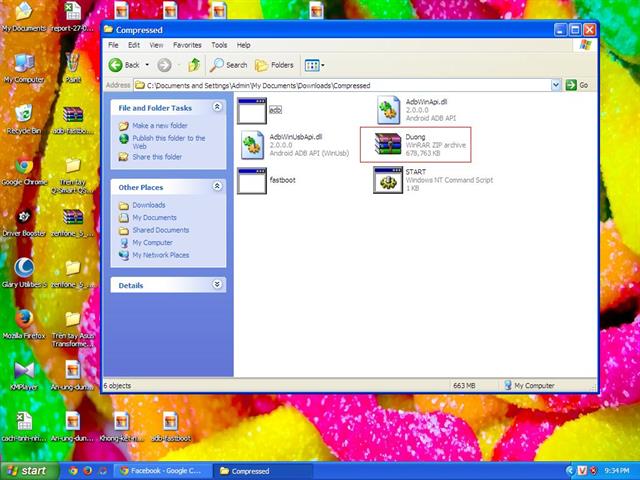This screenshot has height=480, width=640.
Task: Open the Windows start menu
Action: [x=28, y=471]
